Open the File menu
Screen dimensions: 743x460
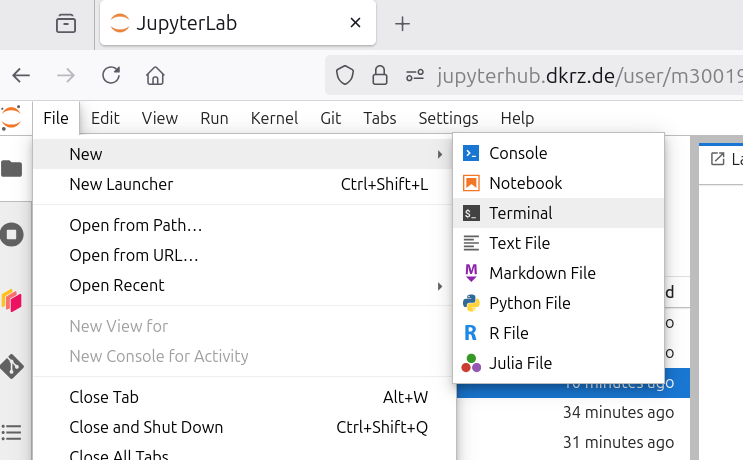pos(56,118)
